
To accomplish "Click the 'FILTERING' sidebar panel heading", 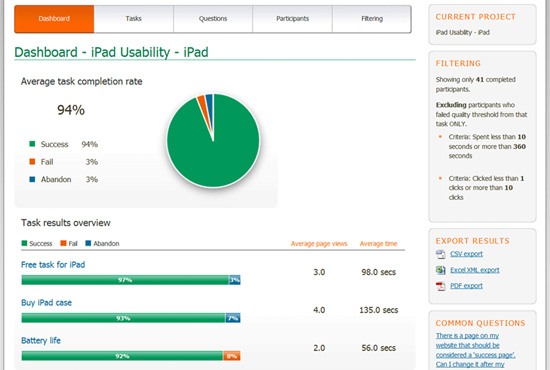I will pos(458,63).
